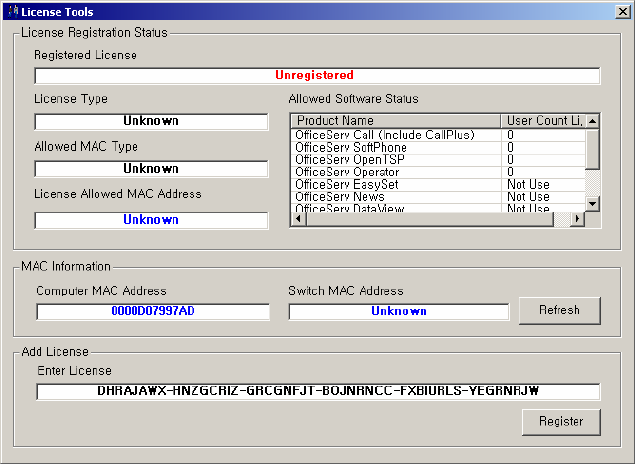The width and height of the screenshot is (635, 464).
Task: Click the Switch MAC Address field
Action: 398,311
